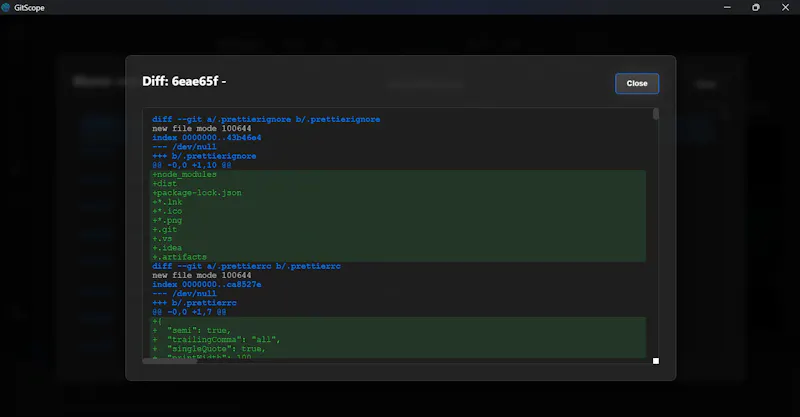This screenshot has width=800, height=417.
Task: Click the '"trailingComma": "all",' added line
Action: (x=398, y=340)
